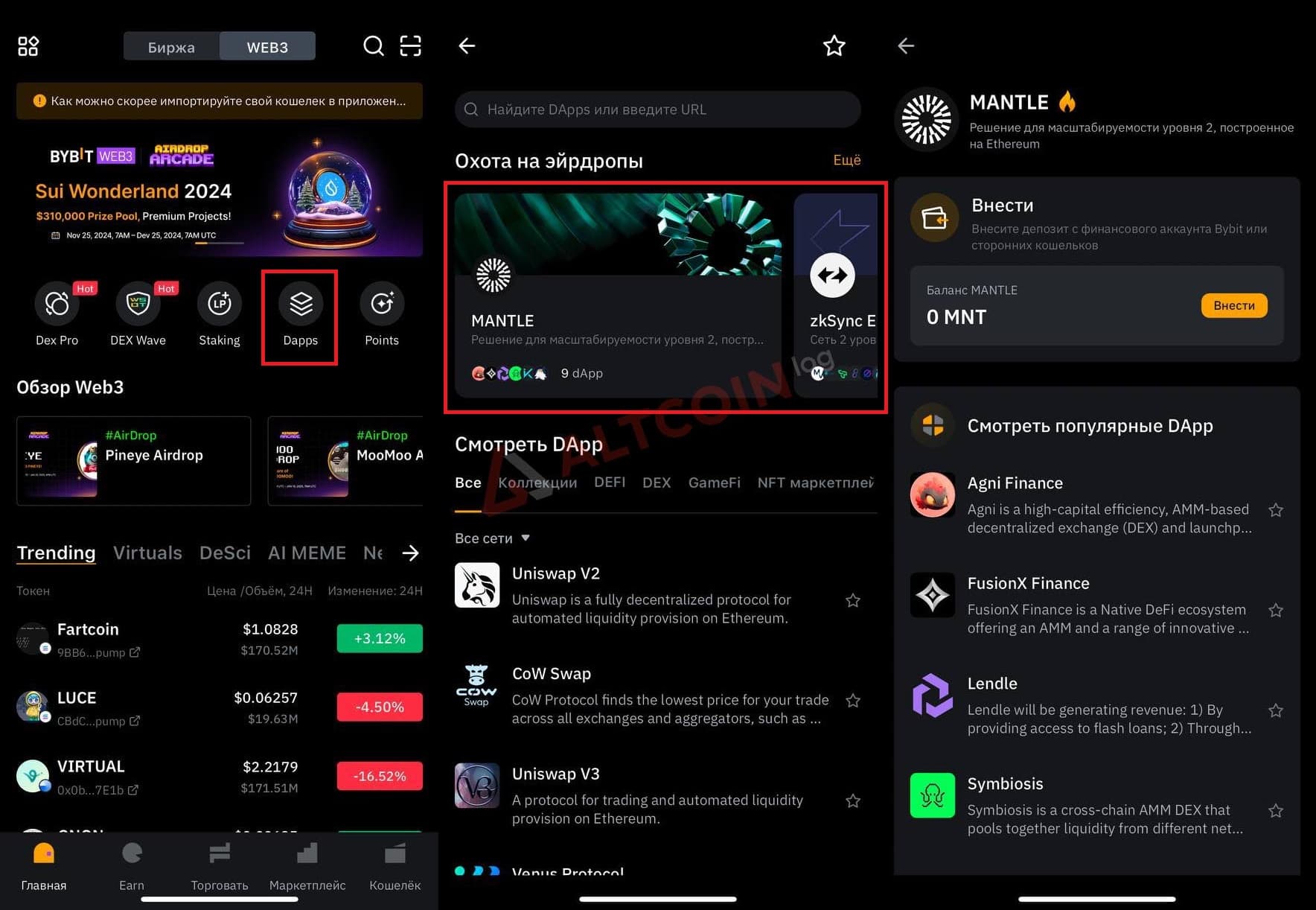
Task: Open Маркетплейс in bottom navigation
Action: tap(307, 866)
